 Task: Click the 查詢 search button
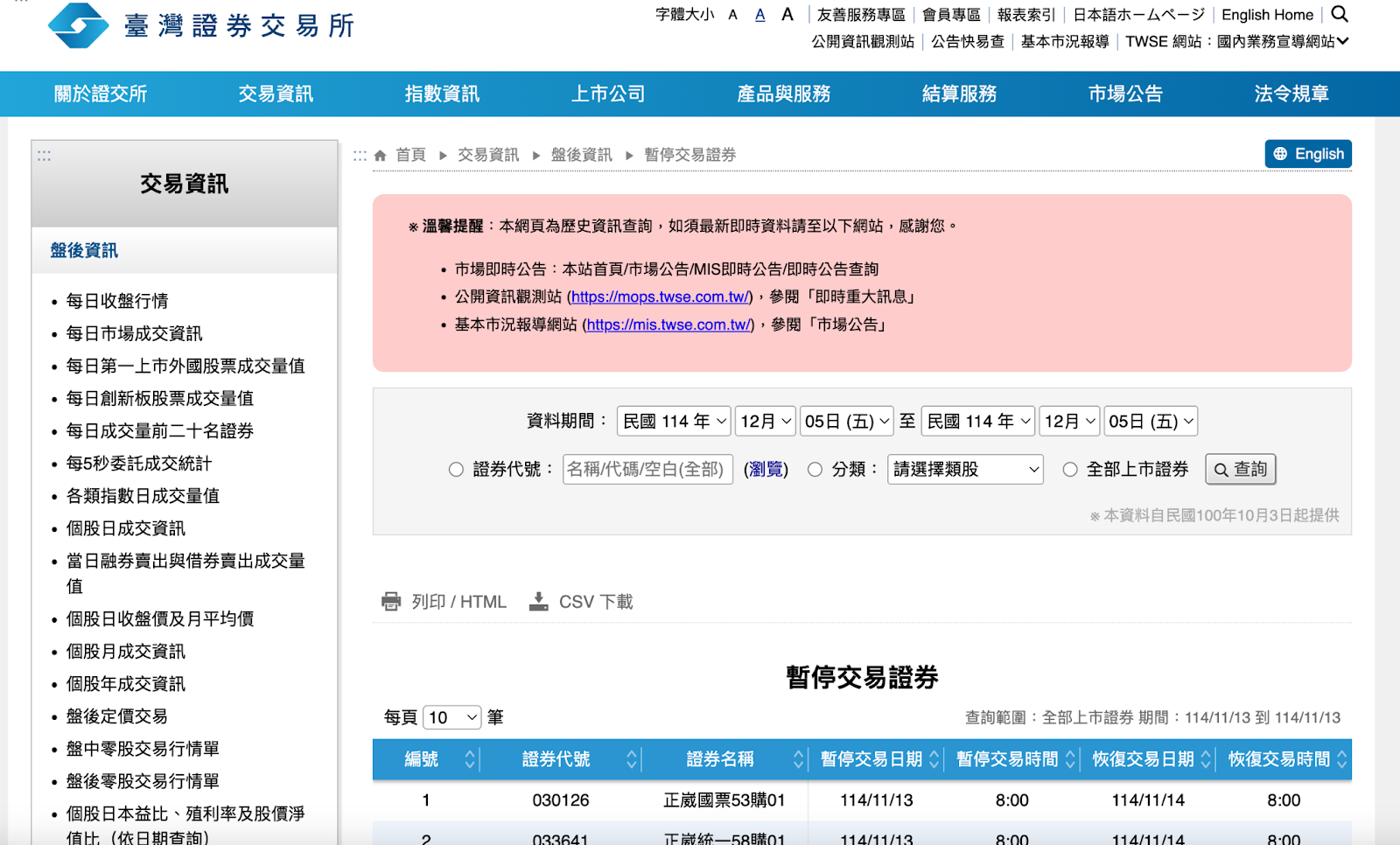[x=1240, y=469]
